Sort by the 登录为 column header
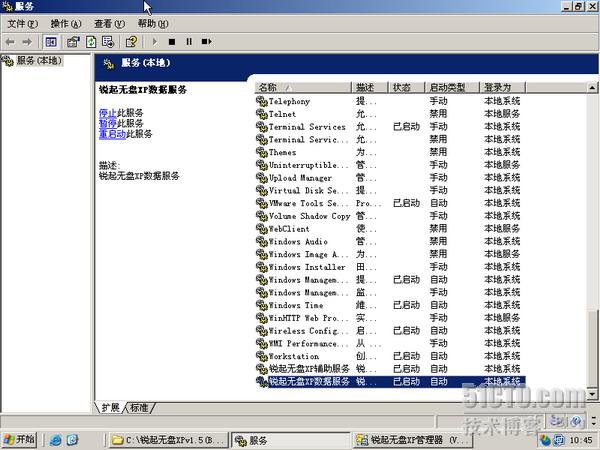The height and width of the screenshot is (450, 600). coord(502,87)
